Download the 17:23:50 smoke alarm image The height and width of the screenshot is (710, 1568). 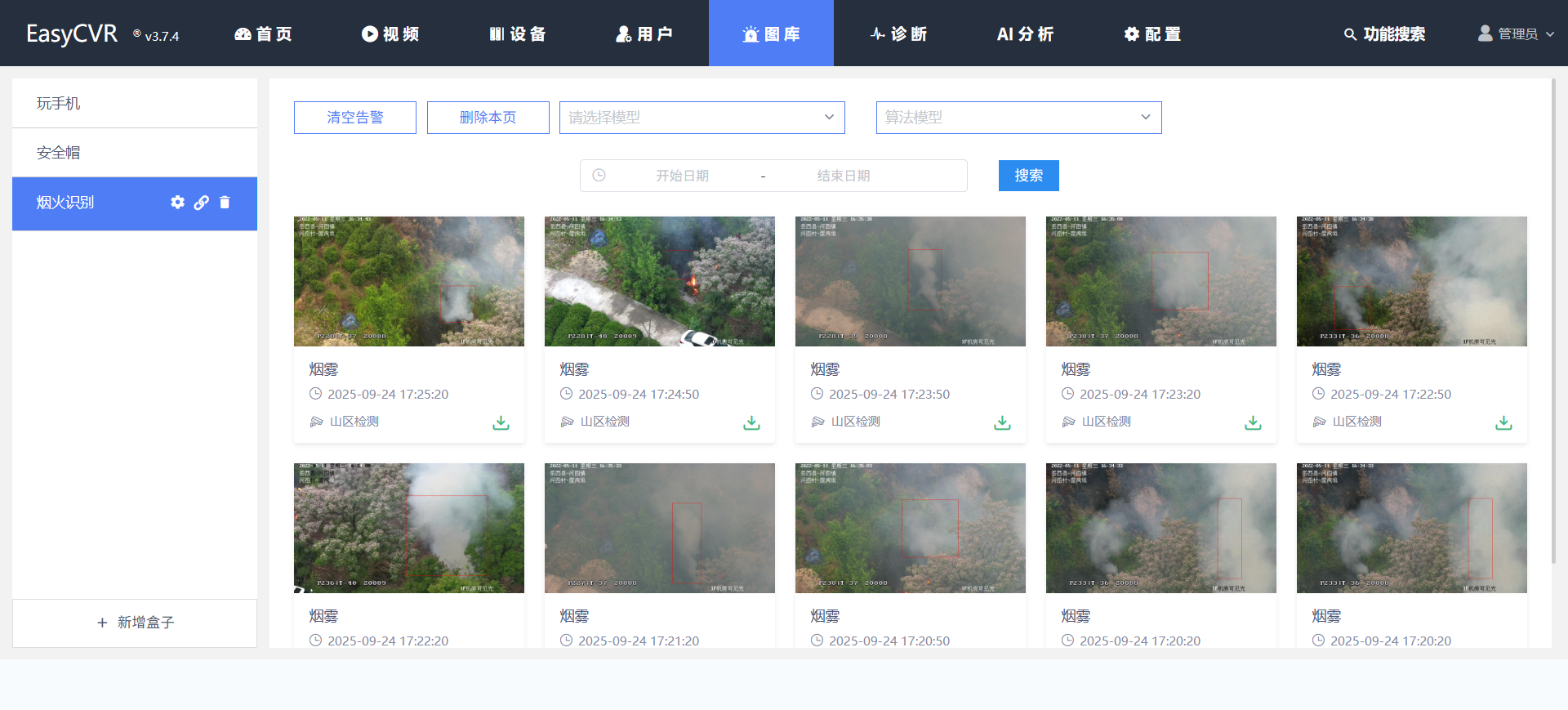click(1002, 422)
